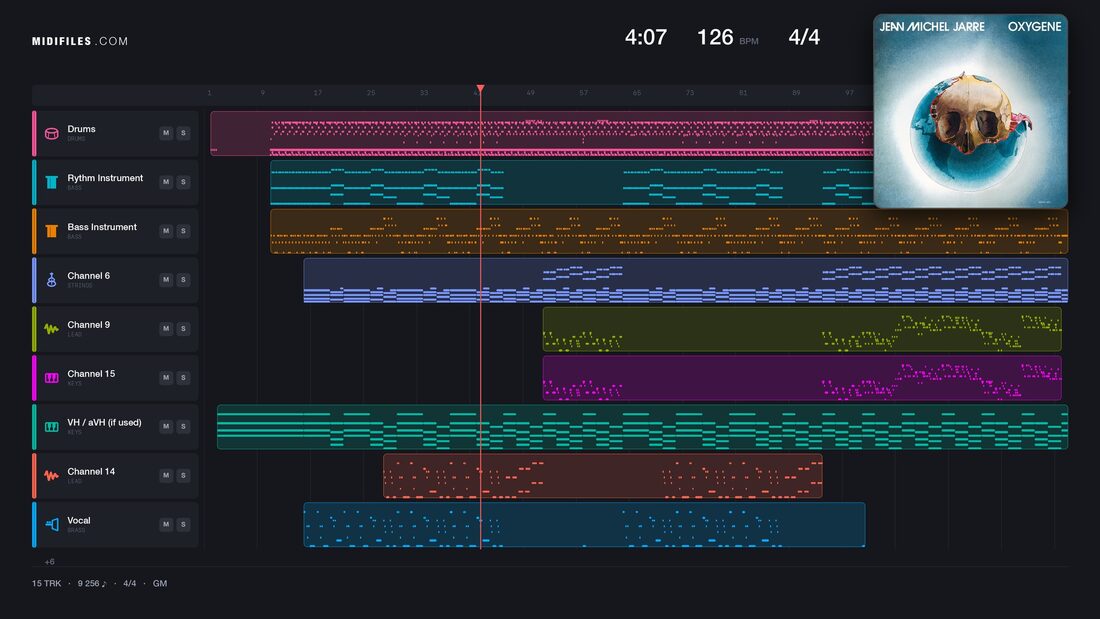Click the Channel 6 strings icon

pos(51,280)
